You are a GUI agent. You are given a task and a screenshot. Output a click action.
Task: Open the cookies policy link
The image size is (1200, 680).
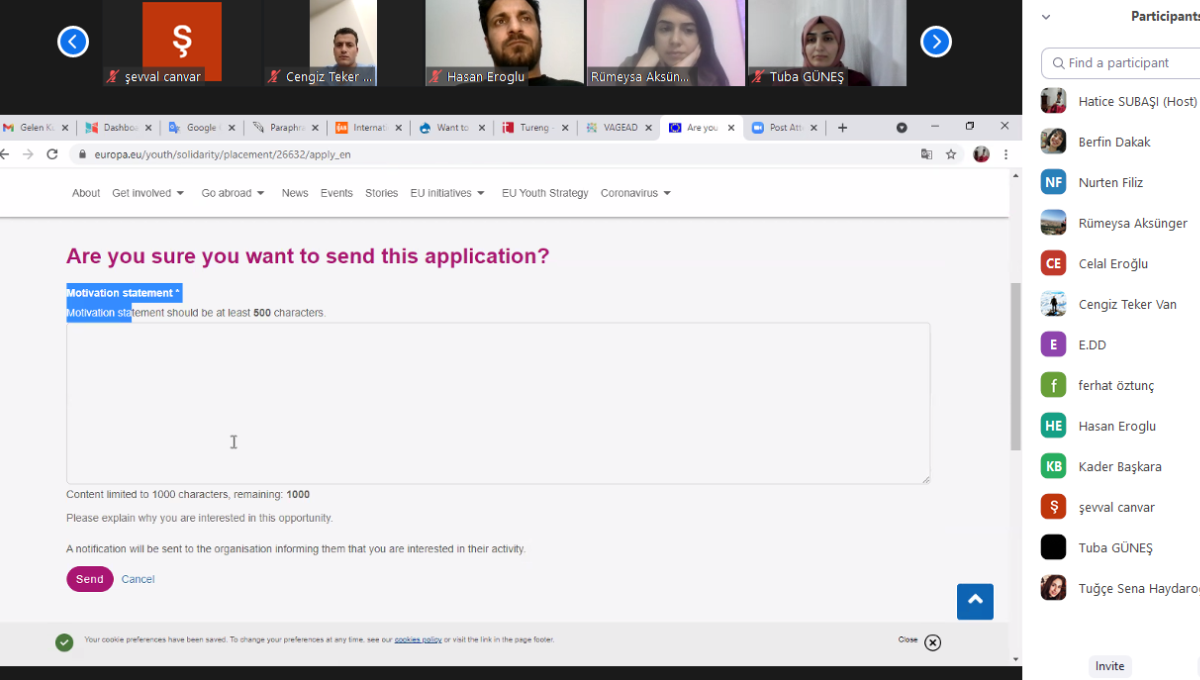tap(418, 640)
